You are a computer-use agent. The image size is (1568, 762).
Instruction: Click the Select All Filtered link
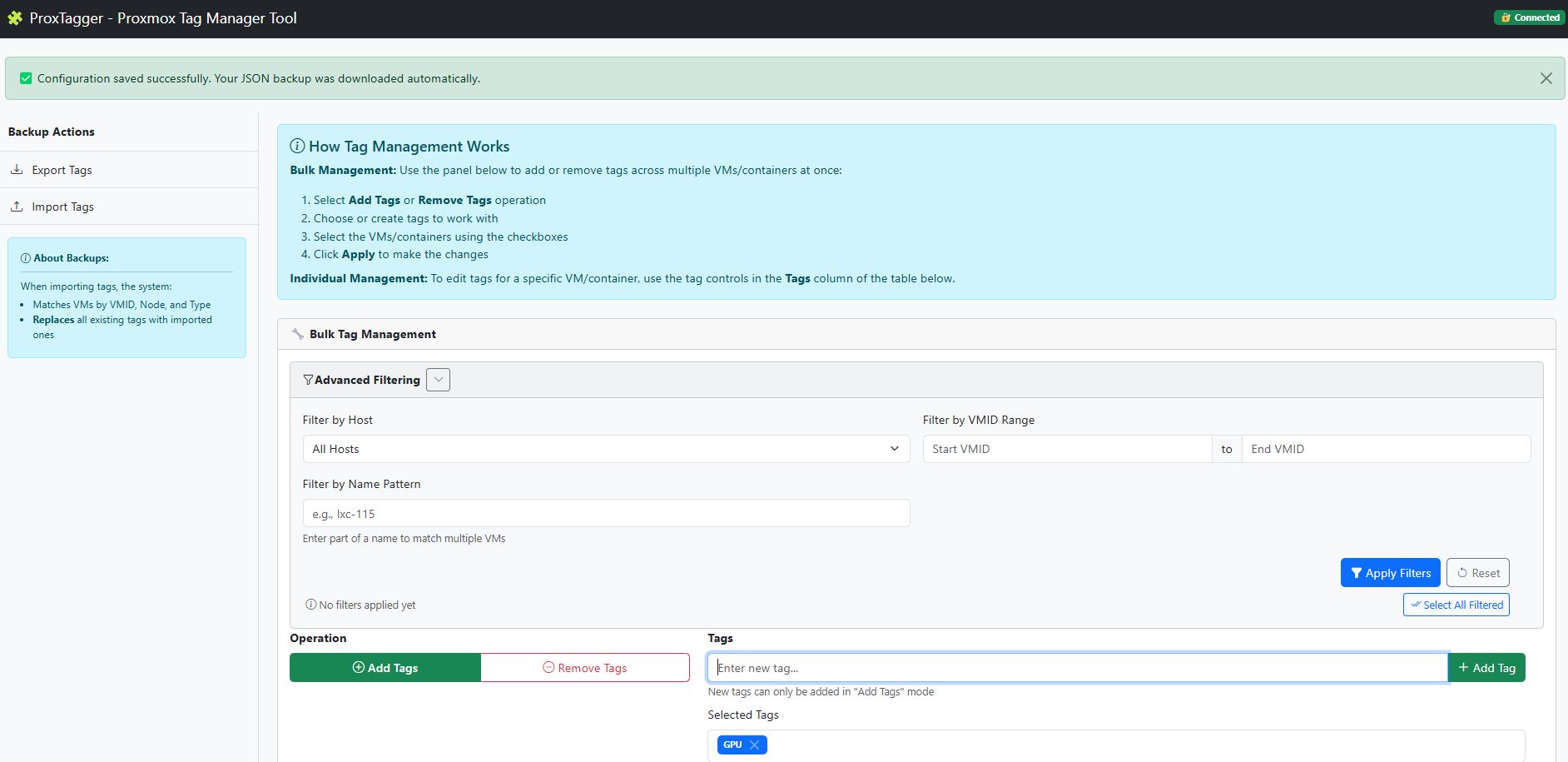coord(1456,605)
